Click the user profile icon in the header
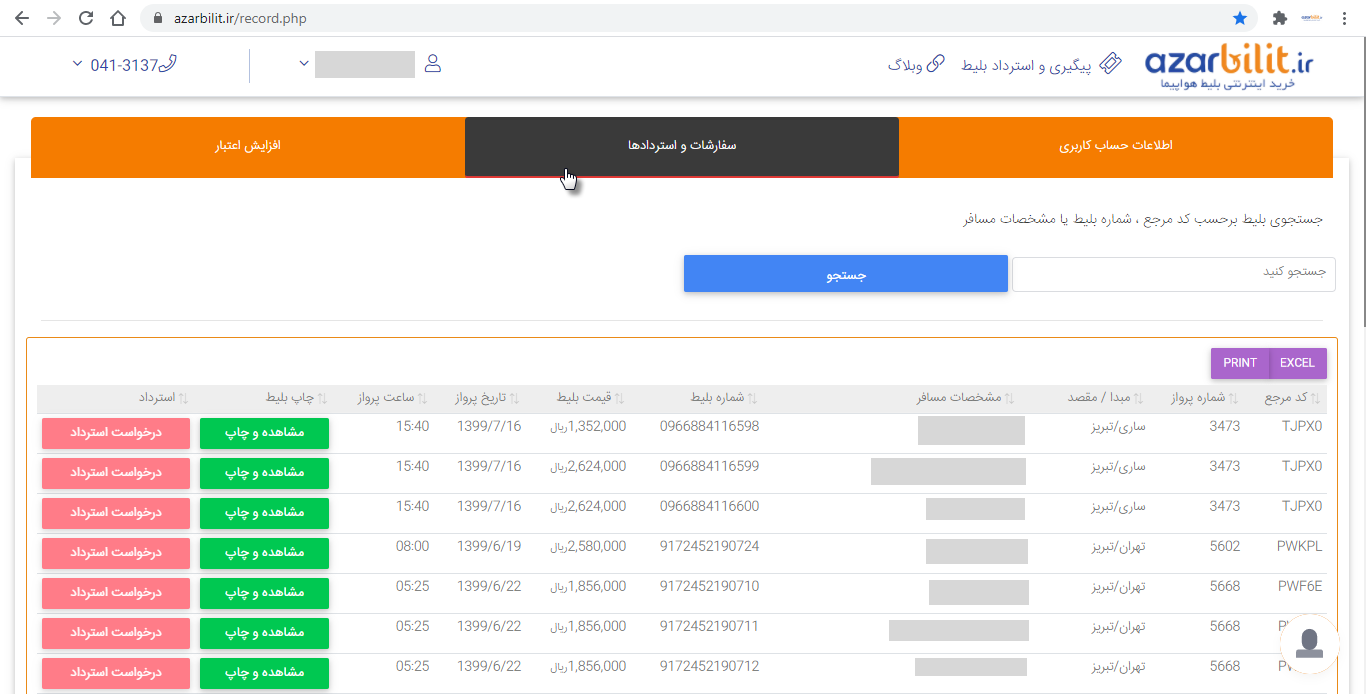Image resolution: width=1366 pixels, height=694 pixels. 432,64
